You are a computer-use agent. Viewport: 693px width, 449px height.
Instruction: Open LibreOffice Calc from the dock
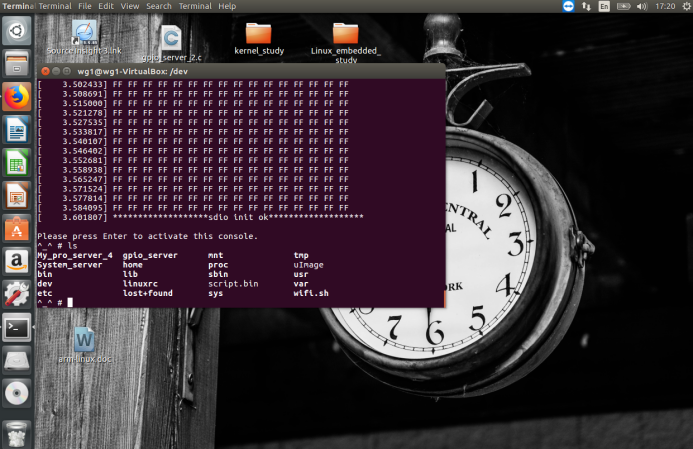(17, 163)
